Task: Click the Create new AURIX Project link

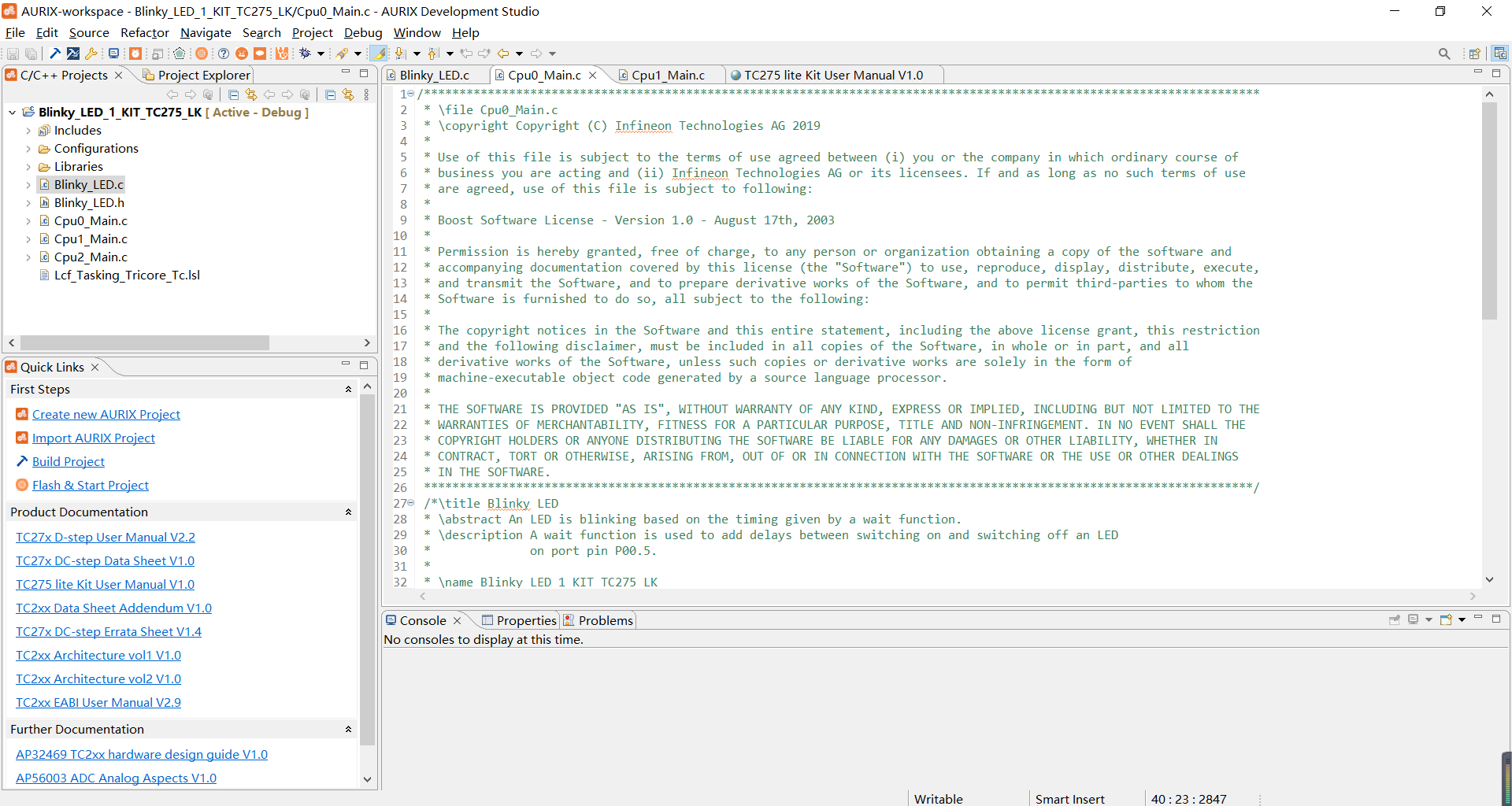Action: pyautogui.click(x=106, y=414)
